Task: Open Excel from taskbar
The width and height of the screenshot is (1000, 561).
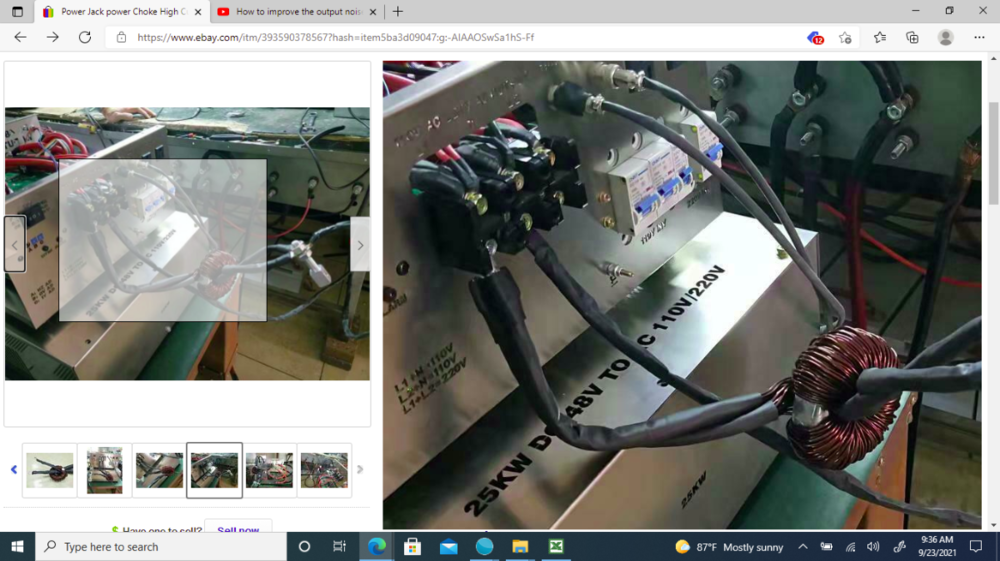Action: (556, 546)
